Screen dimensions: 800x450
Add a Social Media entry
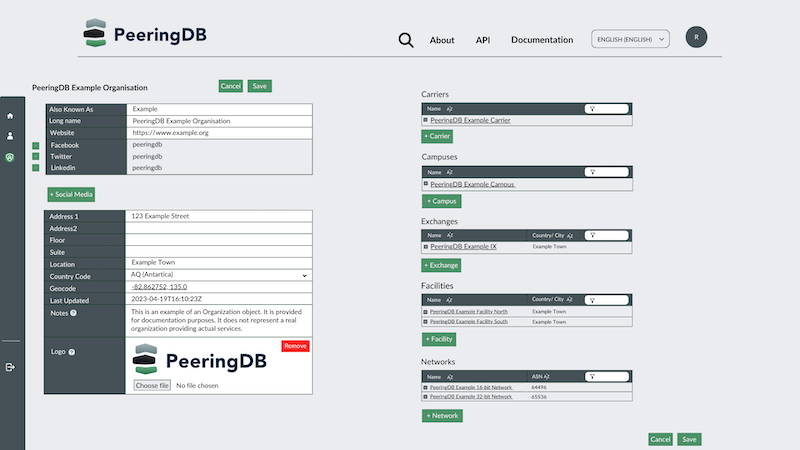[x=71, y=194]
